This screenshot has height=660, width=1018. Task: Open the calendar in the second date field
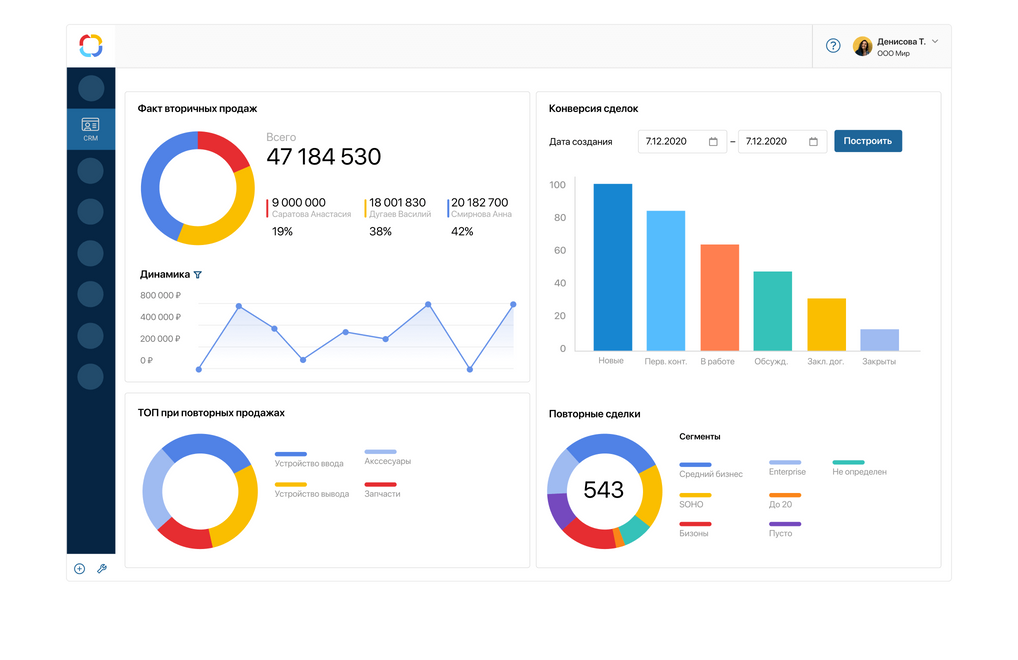click(813, 142)
